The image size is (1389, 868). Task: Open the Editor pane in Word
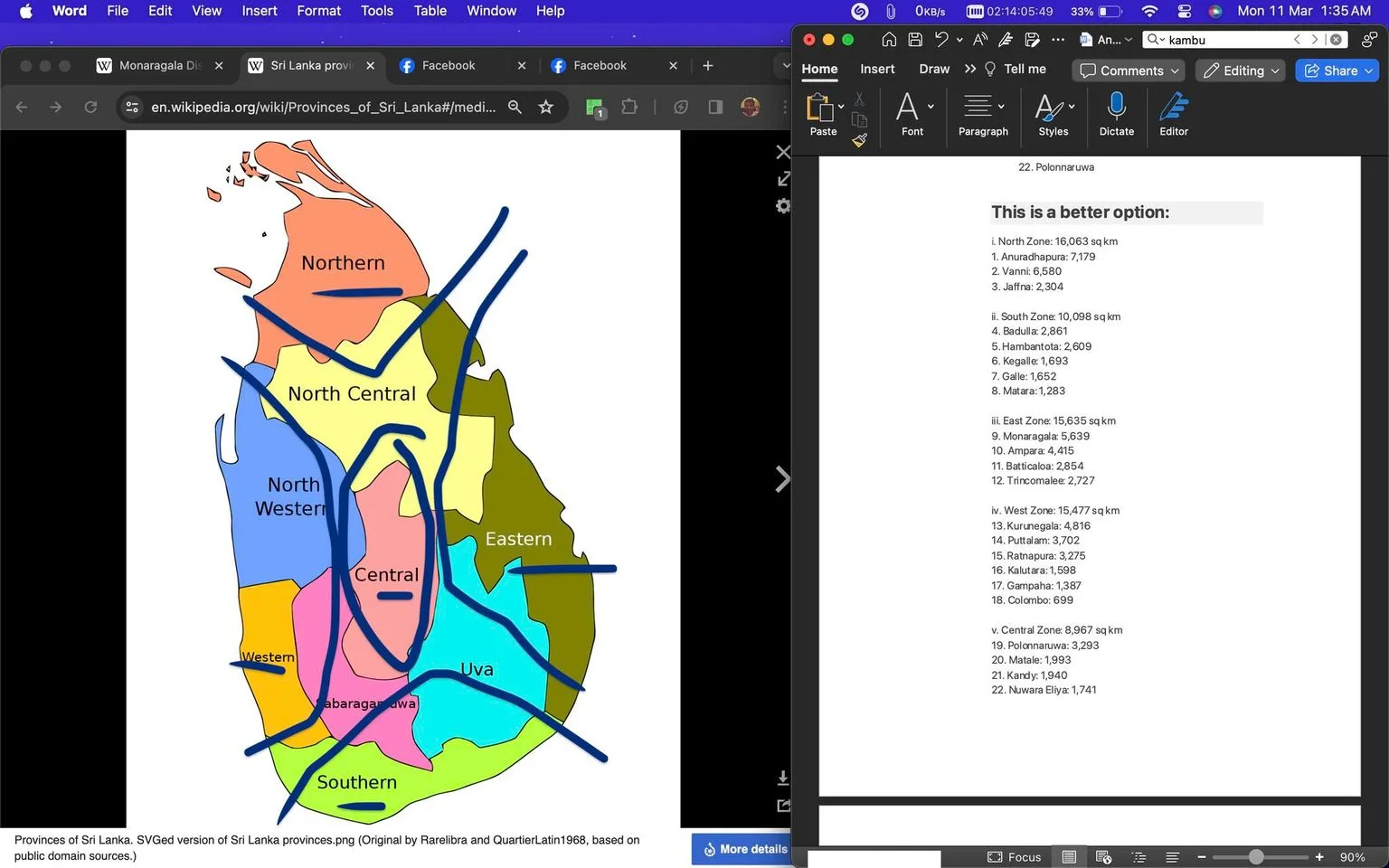point(1174,114)
